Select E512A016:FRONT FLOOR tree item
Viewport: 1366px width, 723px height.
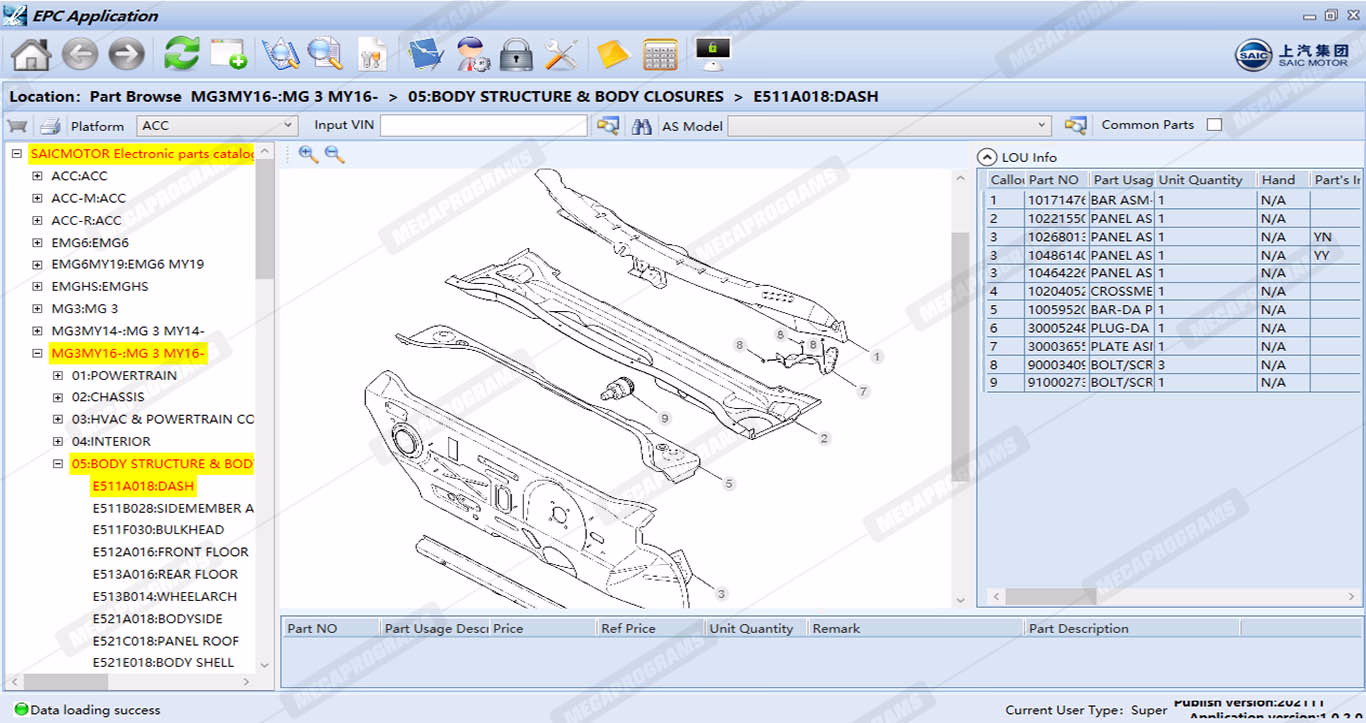[x=170, y=552]
